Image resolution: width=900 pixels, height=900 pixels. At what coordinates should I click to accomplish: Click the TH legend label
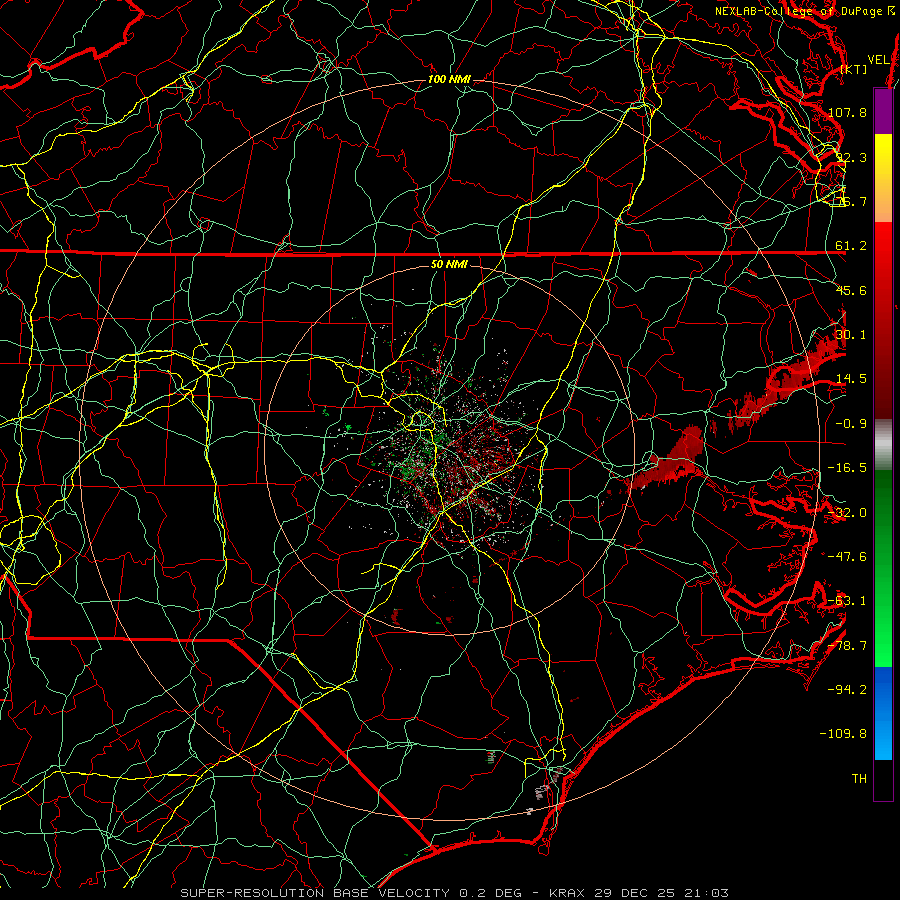(x=859, y=779)
